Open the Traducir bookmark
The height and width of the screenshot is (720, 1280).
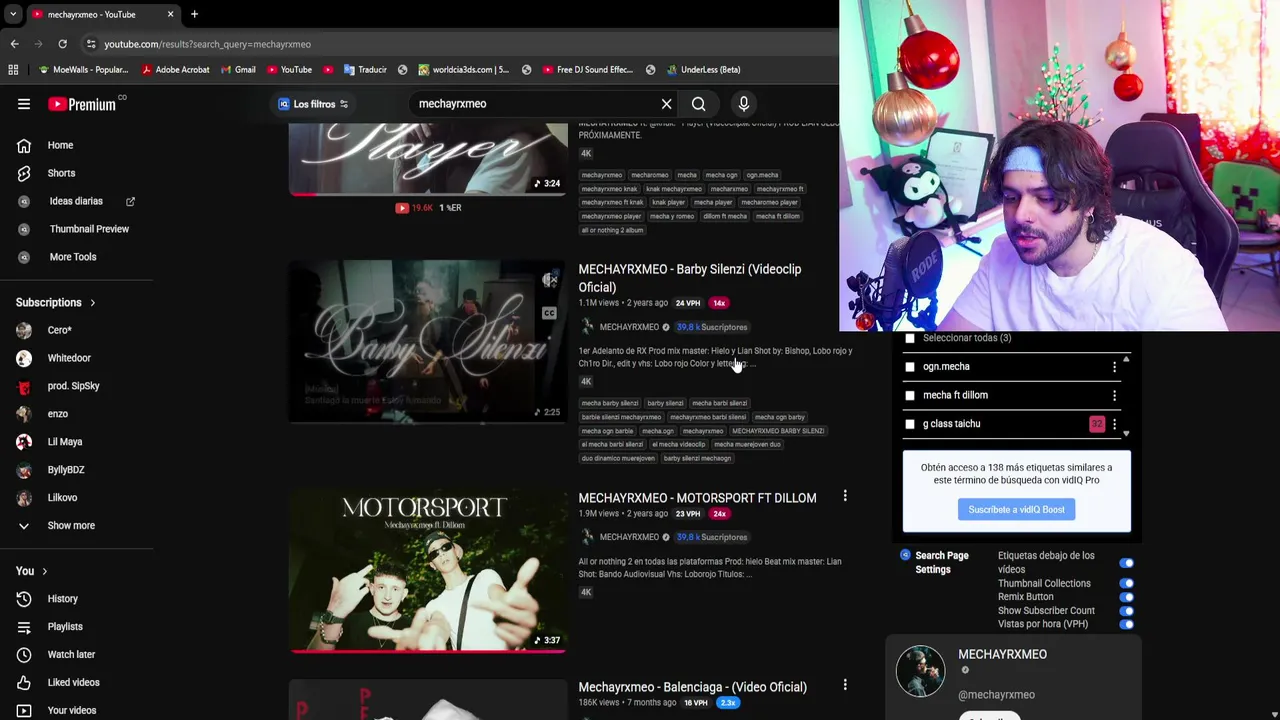(x=365, y=70)
